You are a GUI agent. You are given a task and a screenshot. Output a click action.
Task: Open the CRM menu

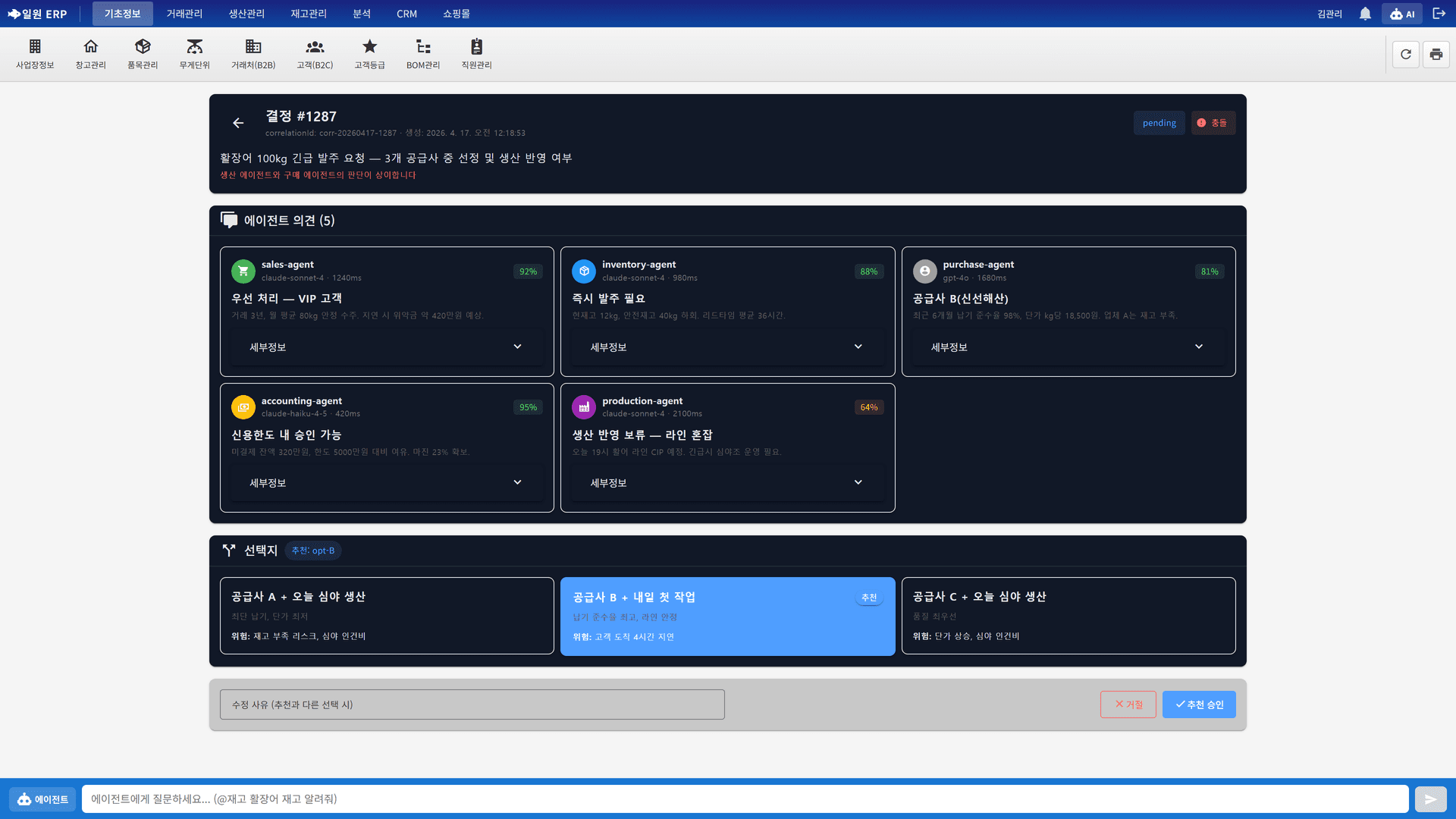click(x=406, y=14)
